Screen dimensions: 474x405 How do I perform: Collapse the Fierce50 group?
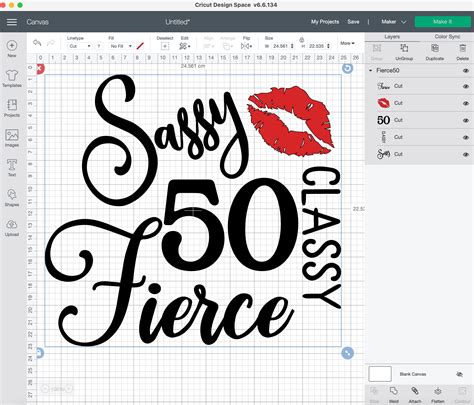[370, 71]
